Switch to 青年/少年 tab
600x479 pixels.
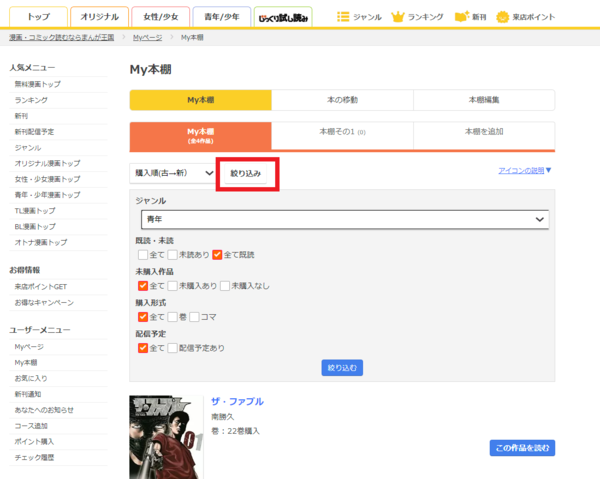222,17
